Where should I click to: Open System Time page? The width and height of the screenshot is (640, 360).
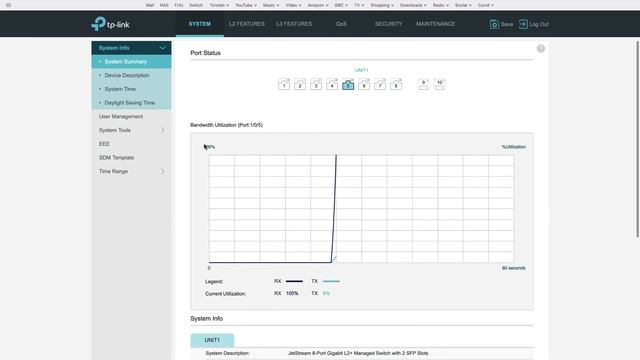(x=131, y=89)
